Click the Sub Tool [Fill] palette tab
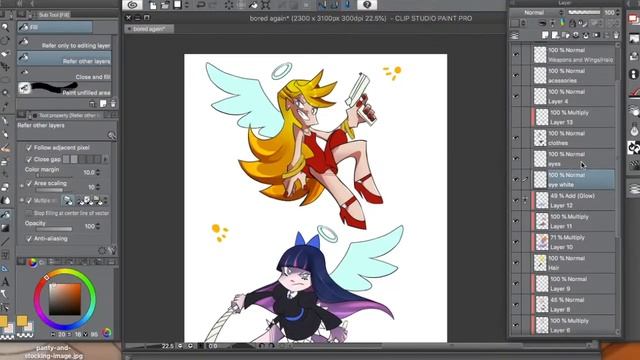This screenshot has height=360, width=640. click(53, 15)
